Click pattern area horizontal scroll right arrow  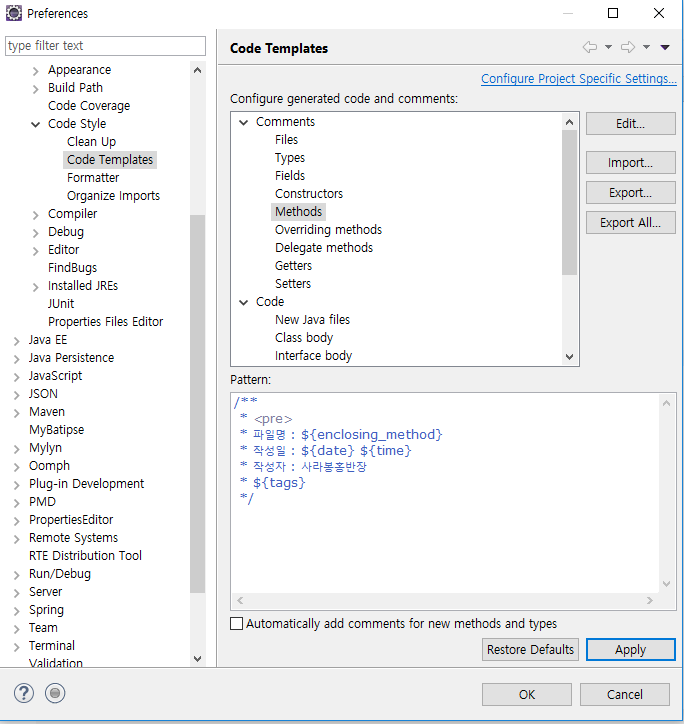[x=650, y=601]
